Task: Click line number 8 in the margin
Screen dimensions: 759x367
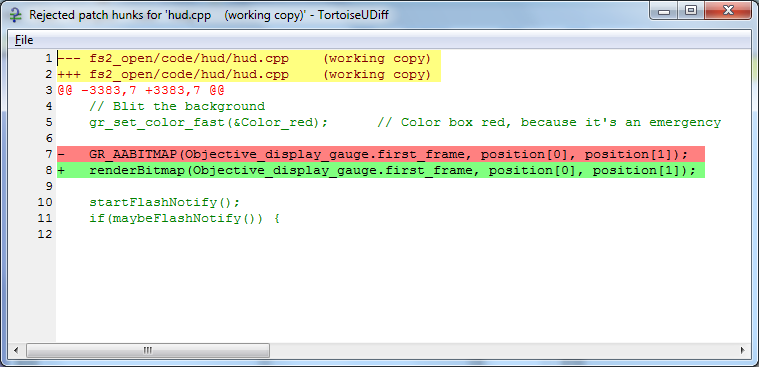Action: tap(48, 170)
